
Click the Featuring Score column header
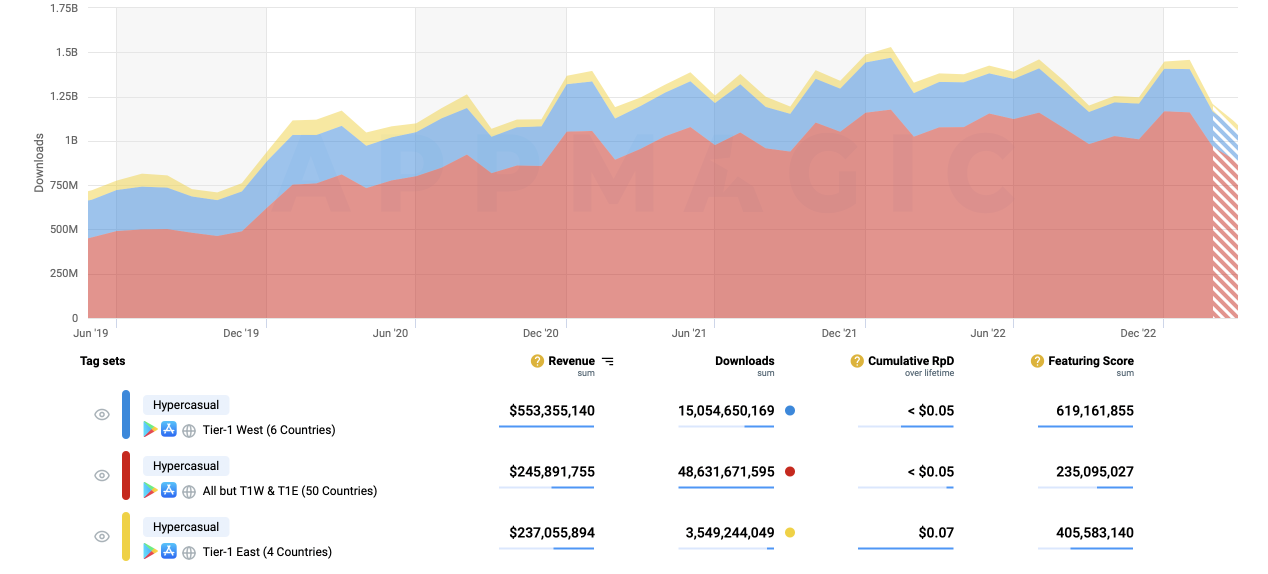pos(1090,361)
